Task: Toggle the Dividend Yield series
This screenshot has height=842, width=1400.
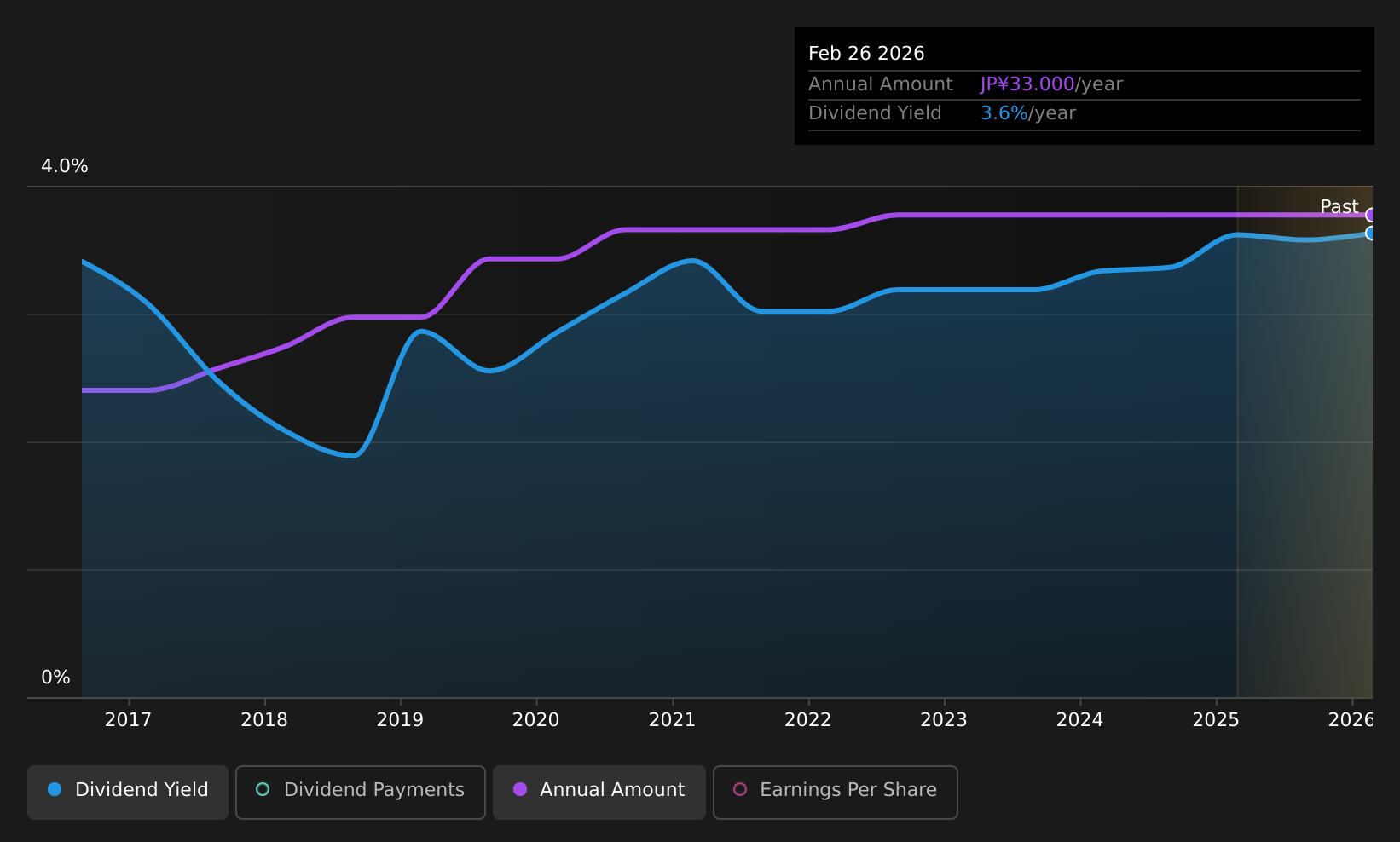Action: [x=128, y=792]
